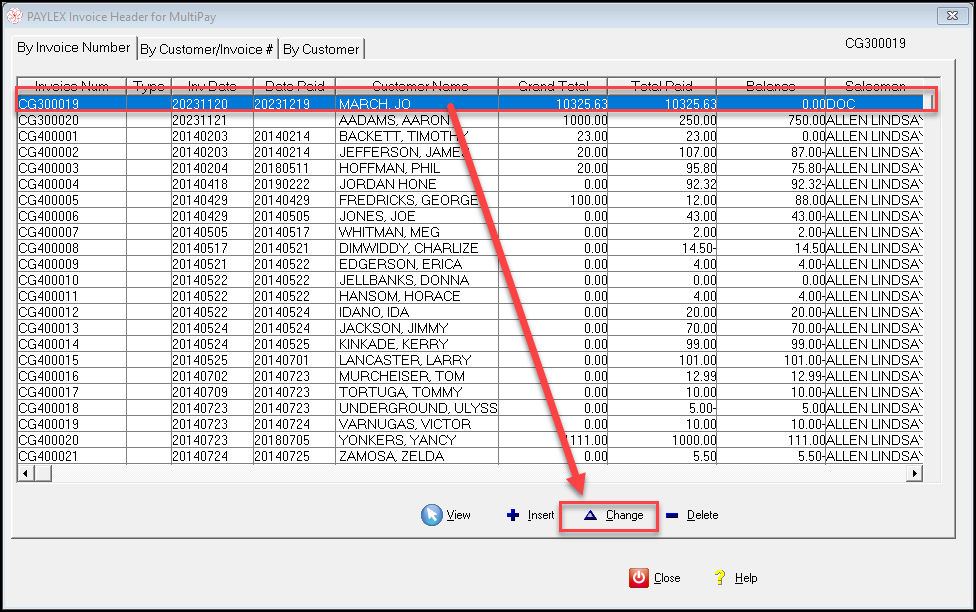Image resolution: width=976 pixels, height=612 pixels.
Task: Select invoice row CG400012 IDANO, IDA
Action: (x=470, y=312)
